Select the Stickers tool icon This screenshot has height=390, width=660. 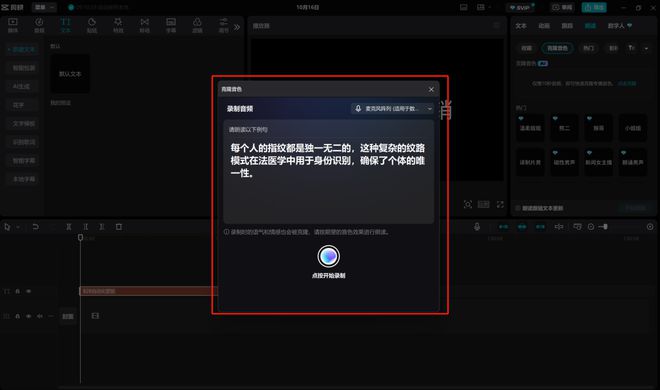[92, 25]
